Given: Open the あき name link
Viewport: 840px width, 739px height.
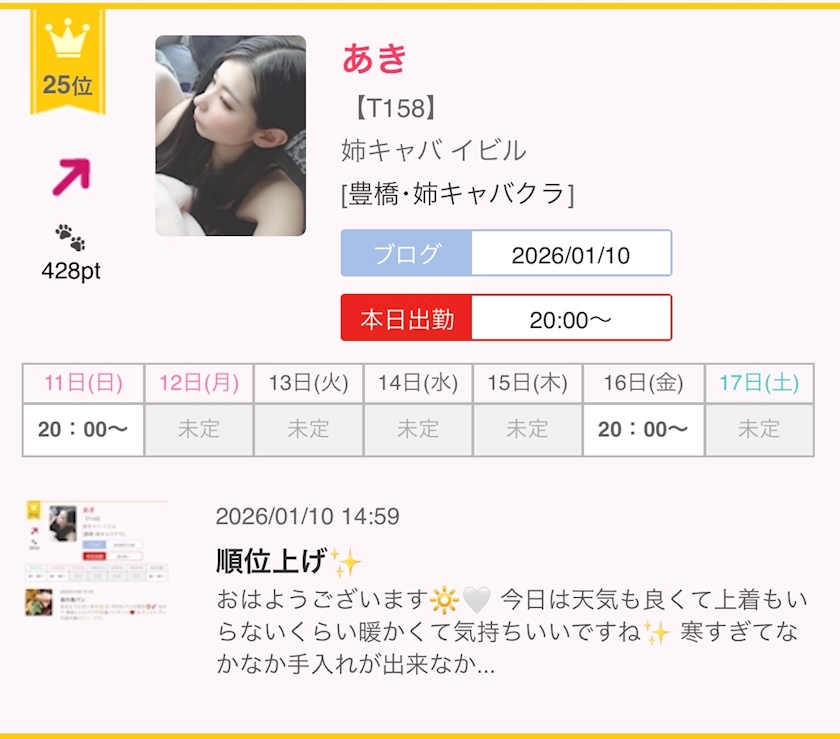Looking at the screenshot, I should (x=375, y=58).
